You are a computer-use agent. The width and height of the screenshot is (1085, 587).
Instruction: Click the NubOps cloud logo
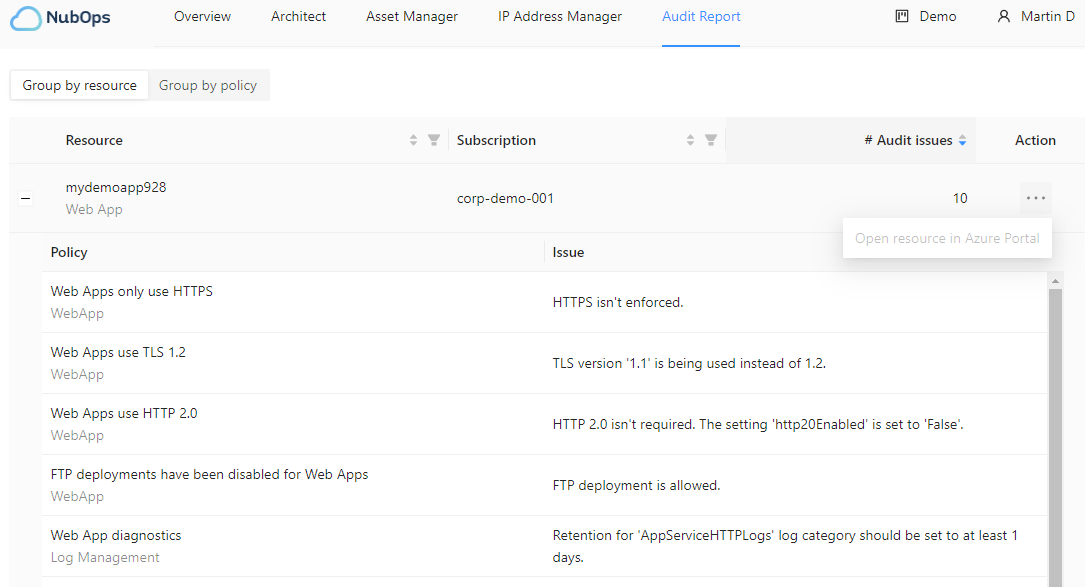(x=27, y=18)
